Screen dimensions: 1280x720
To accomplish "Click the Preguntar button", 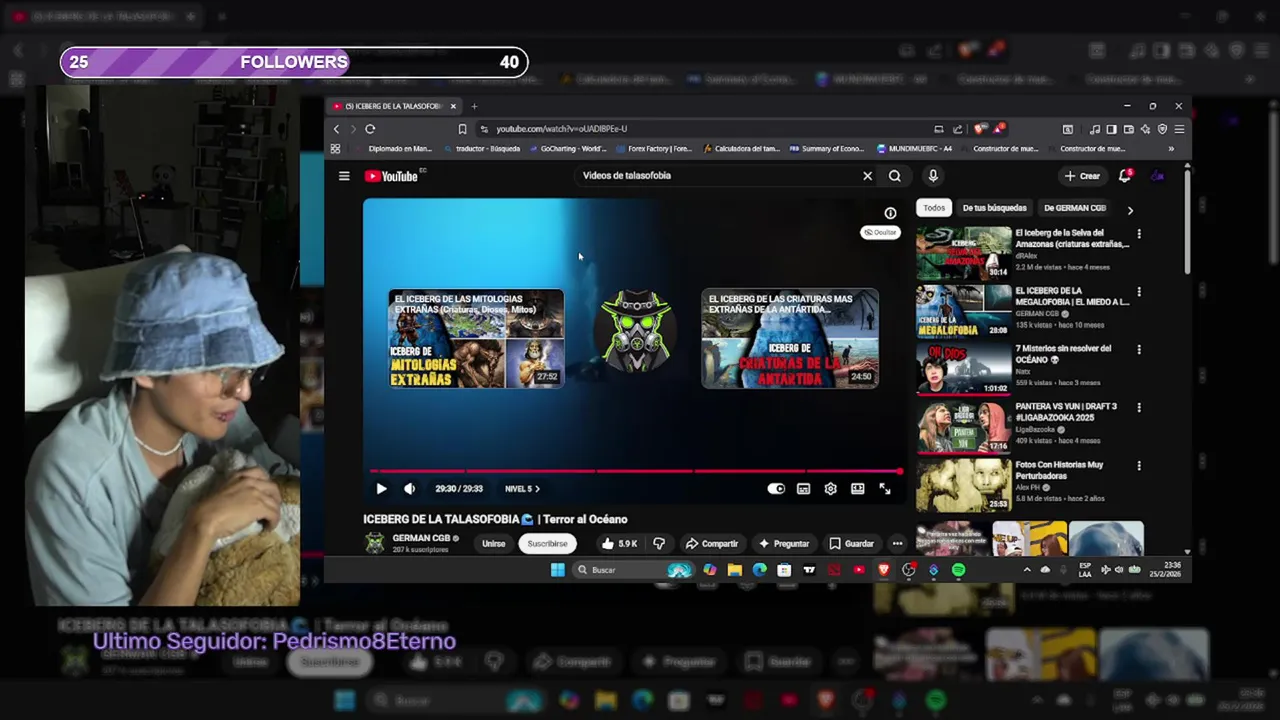I will pyautogui.click(x=784, y=544).
